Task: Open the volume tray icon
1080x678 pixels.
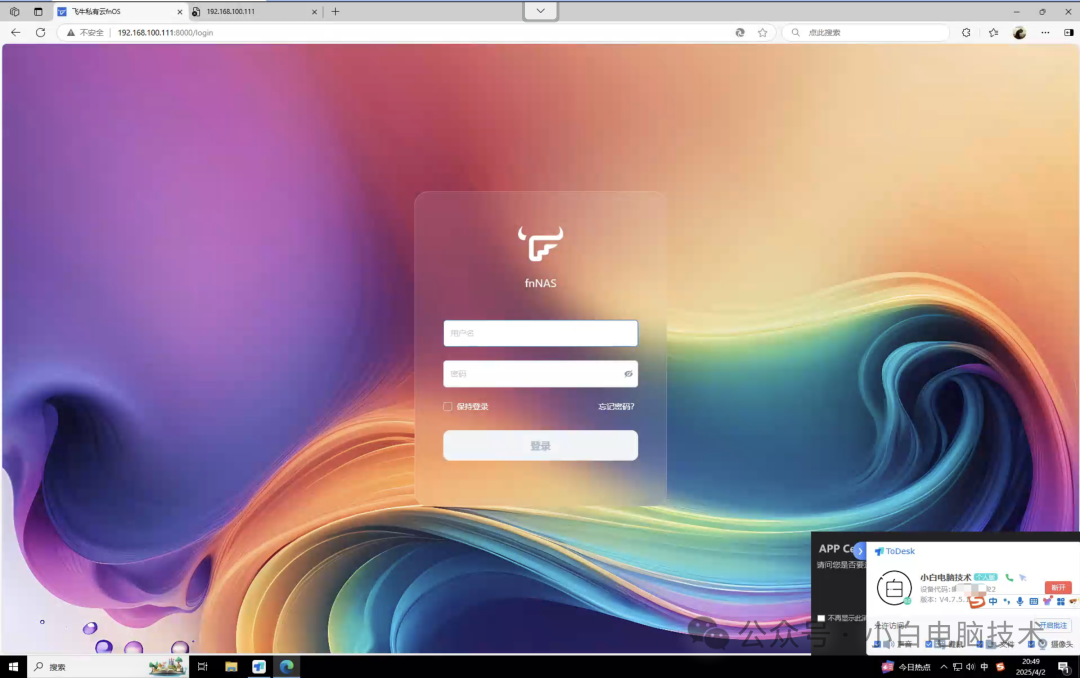Action: click(x=970, y=667)
